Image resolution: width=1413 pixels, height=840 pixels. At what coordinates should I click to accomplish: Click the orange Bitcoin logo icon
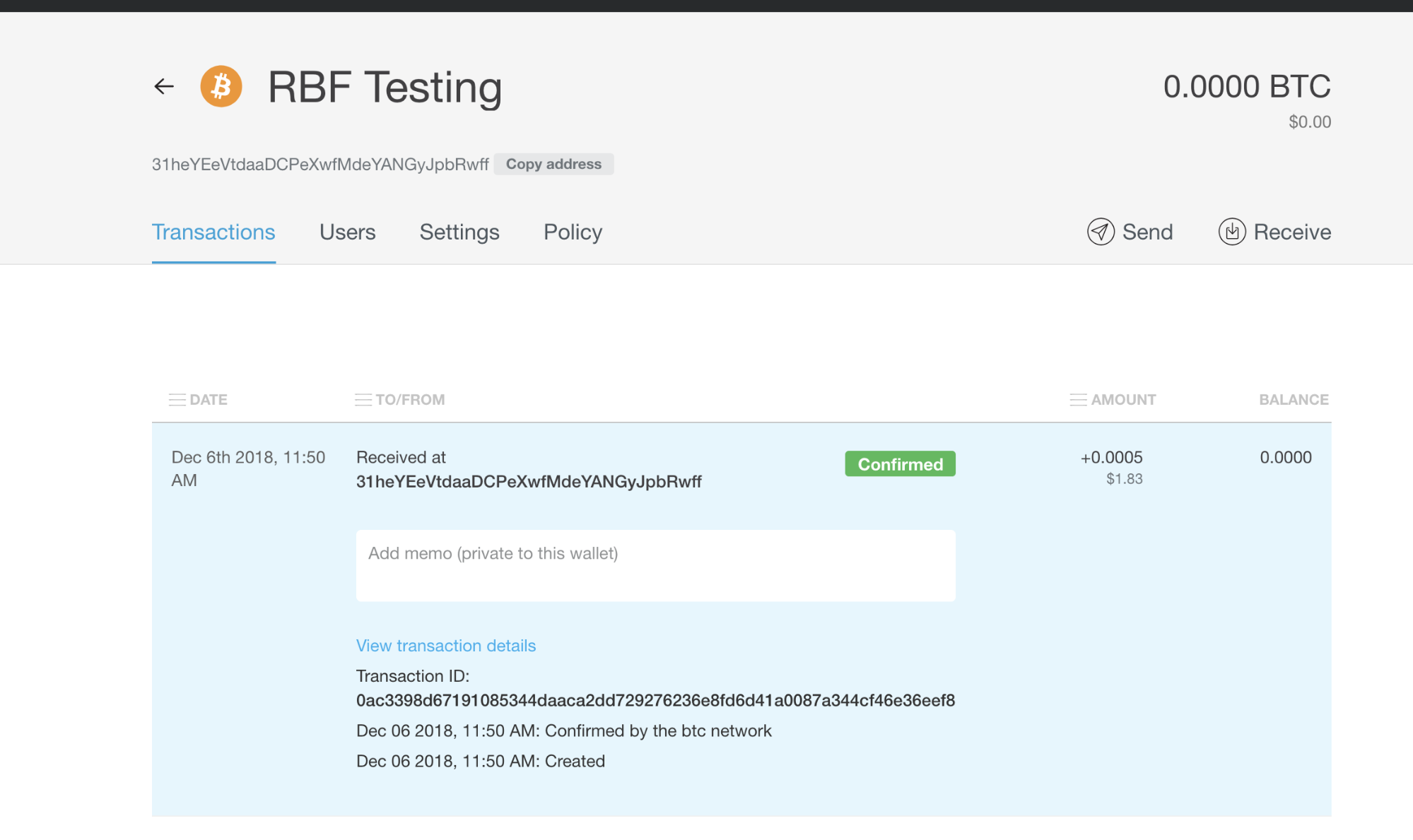(x=221, y=86)
